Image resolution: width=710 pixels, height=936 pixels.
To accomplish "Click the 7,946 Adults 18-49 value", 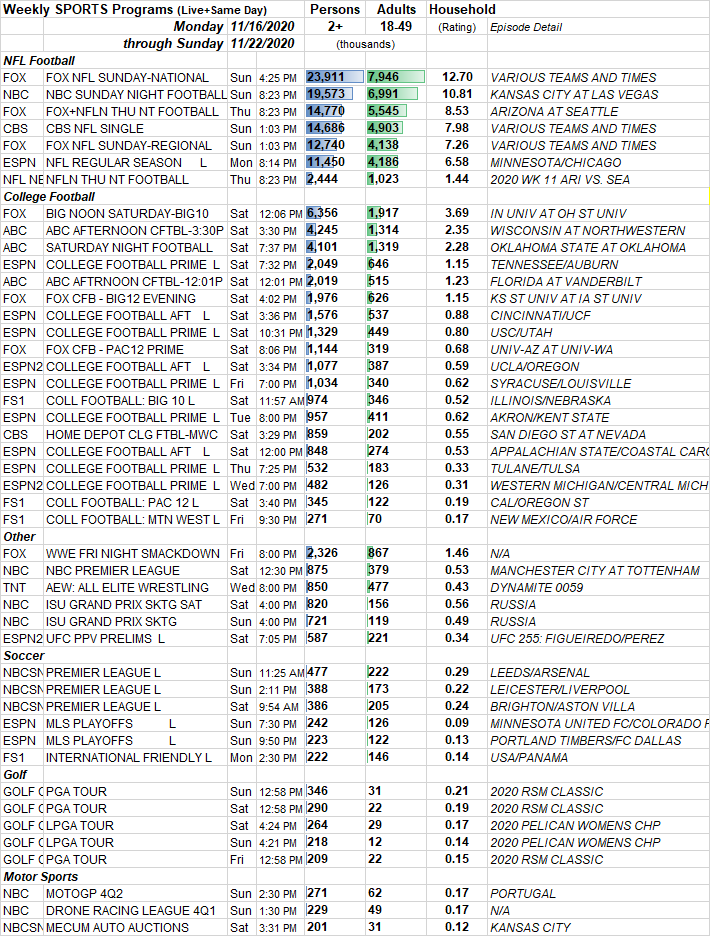I will coord(396,77).
